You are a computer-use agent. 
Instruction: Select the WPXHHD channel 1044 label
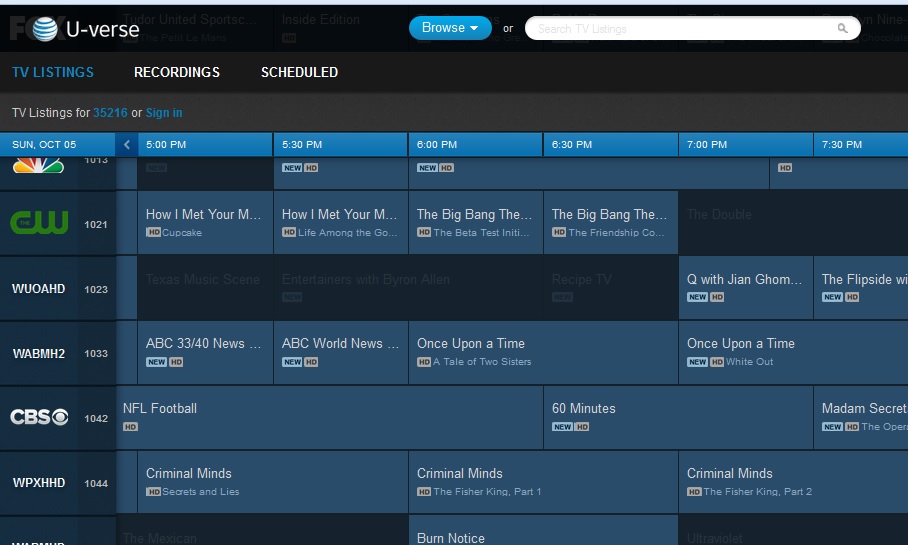(x=39, y=483)
